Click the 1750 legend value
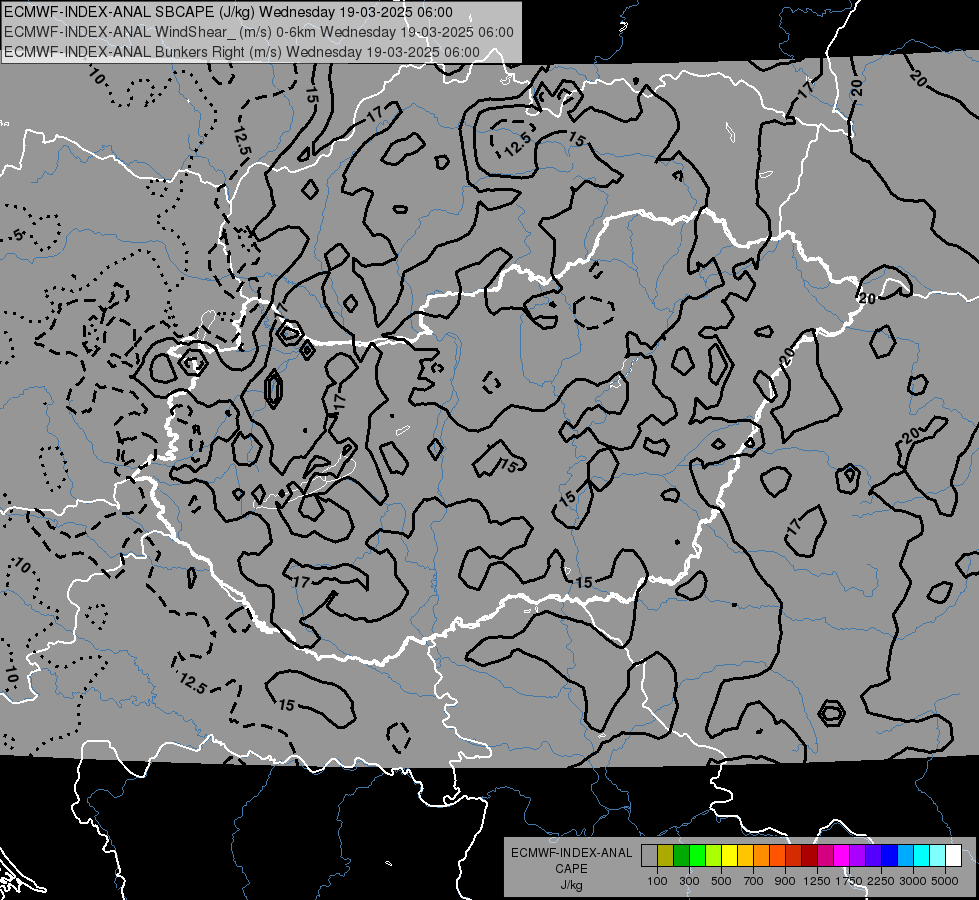 pos(849,881)
